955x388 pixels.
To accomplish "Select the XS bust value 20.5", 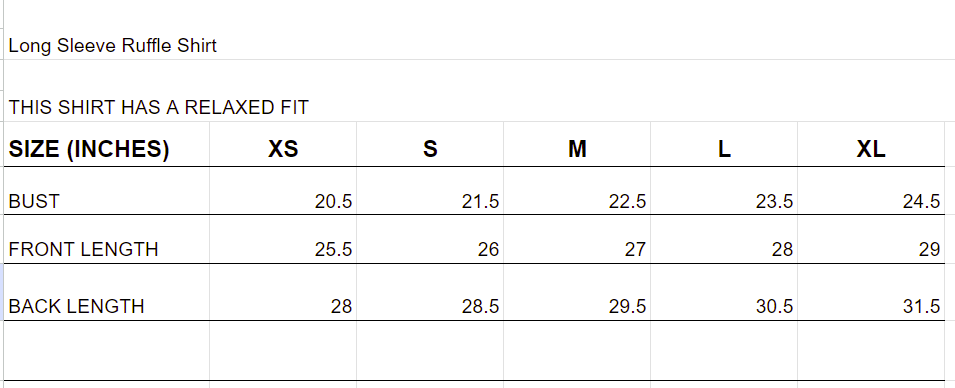I will [x=283, y=191].
